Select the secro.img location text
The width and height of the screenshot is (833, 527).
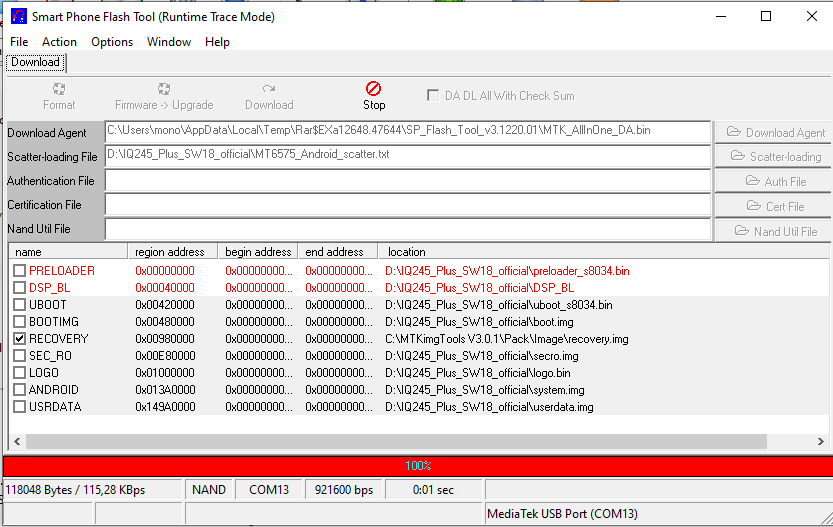(482, 356)
